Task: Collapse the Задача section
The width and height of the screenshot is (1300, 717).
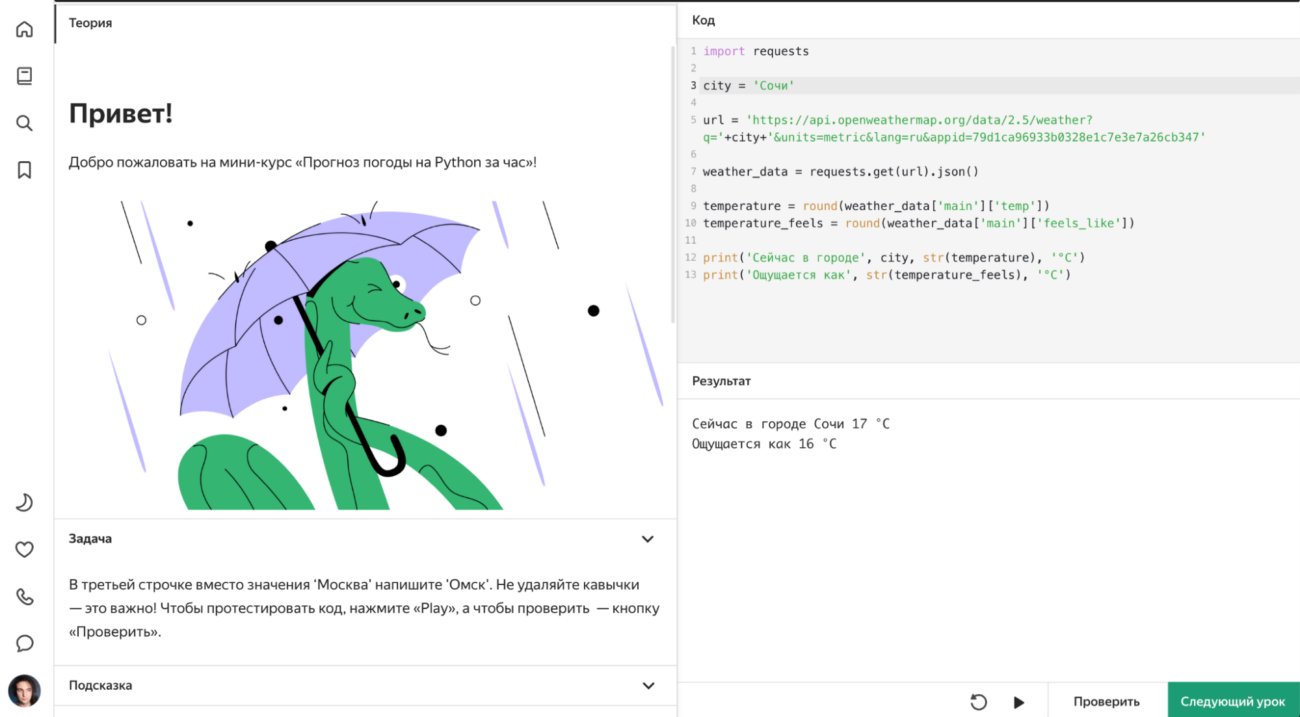Action: 647,538
